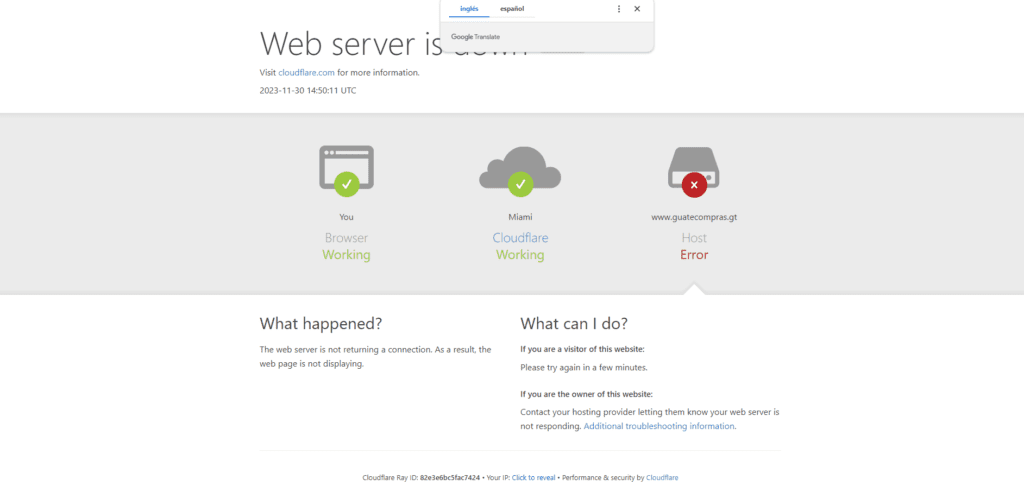Screen dimensions: 1024x498
Task: Open Additional troubleshooting information link
Action: pos(659,426)
